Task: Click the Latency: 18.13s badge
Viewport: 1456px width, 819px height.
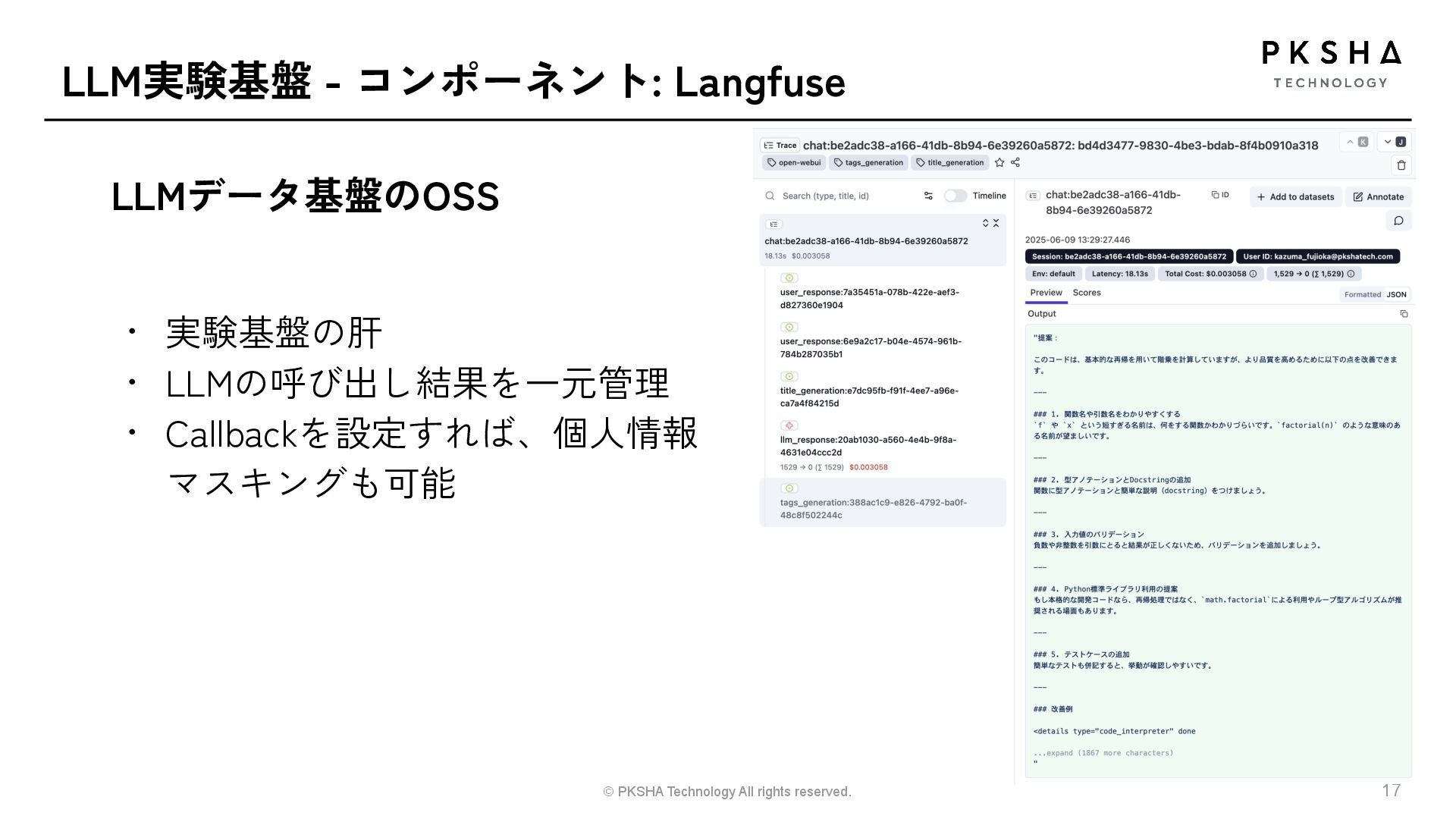Action: click(x=1119, y=274)
